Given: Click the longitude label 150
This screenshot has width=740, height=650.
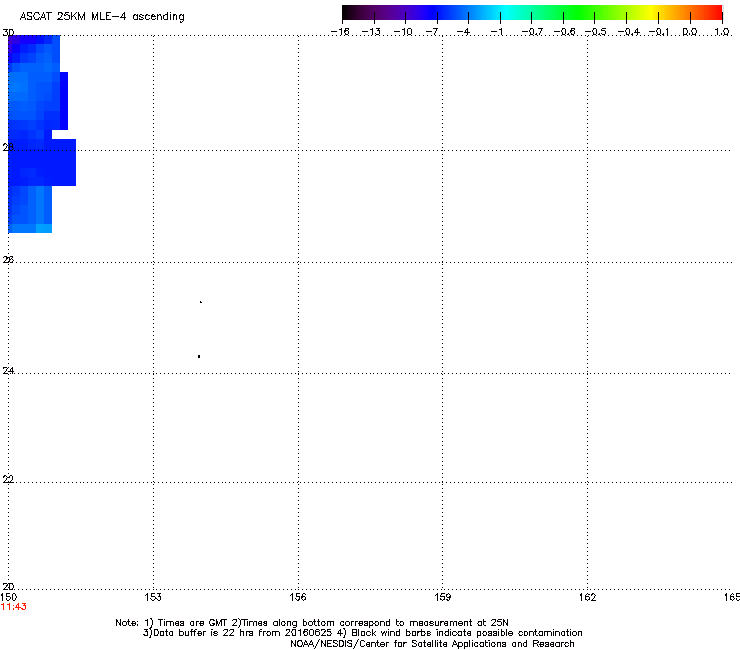Looking at the screenshot, I should 8,598.
